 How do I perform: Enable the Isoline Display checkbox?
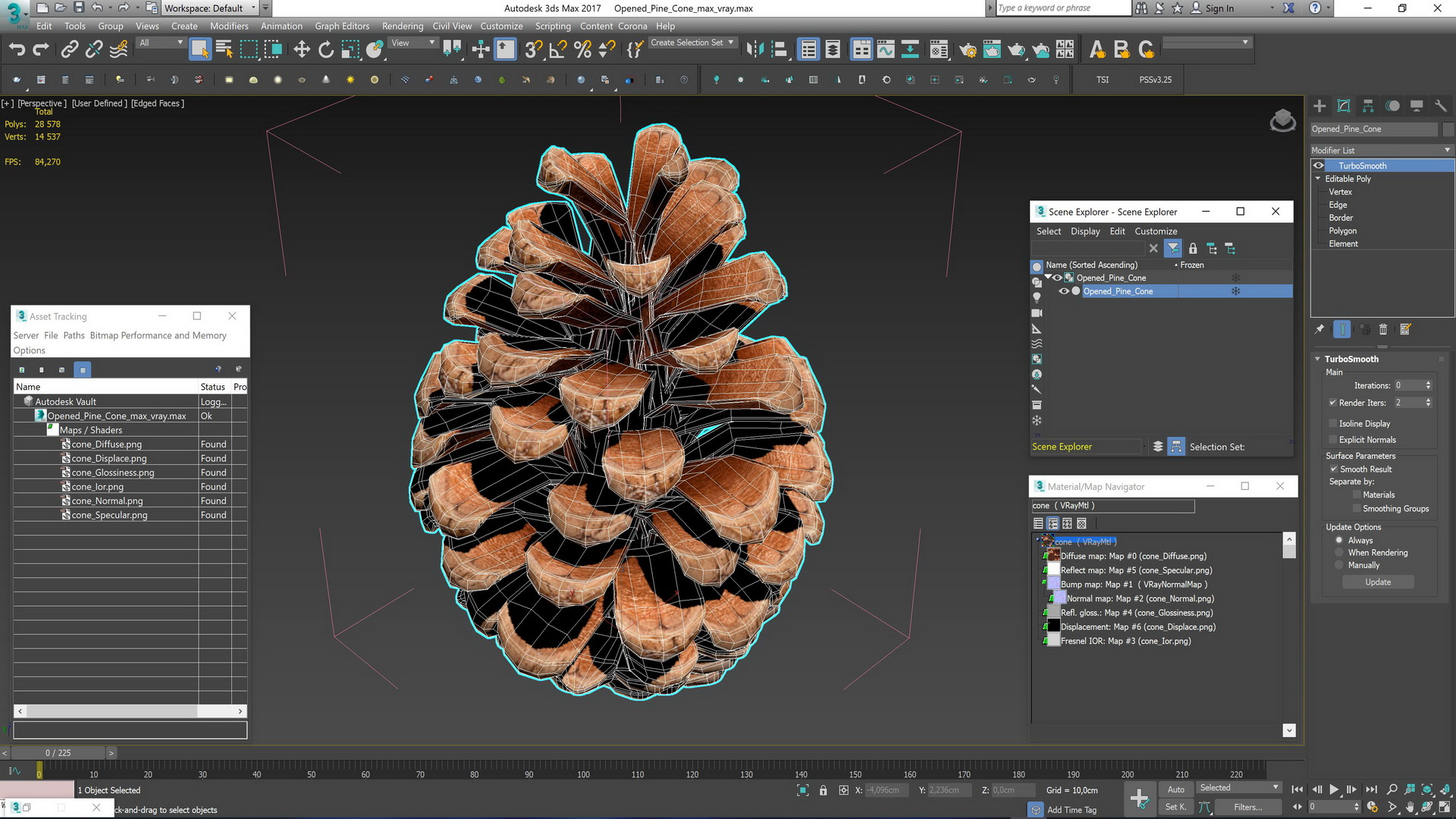click(1333, 423)
